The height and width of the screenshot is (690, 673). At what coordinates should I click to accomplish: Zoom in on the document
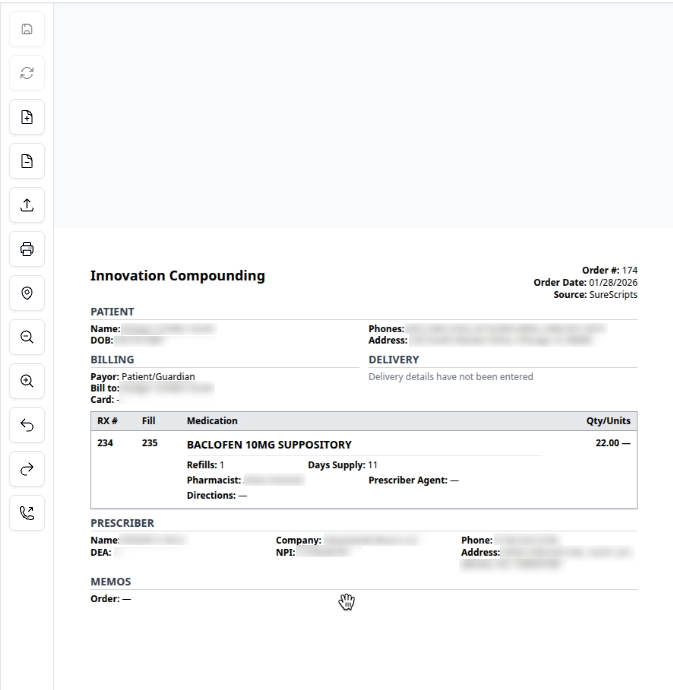27,381
